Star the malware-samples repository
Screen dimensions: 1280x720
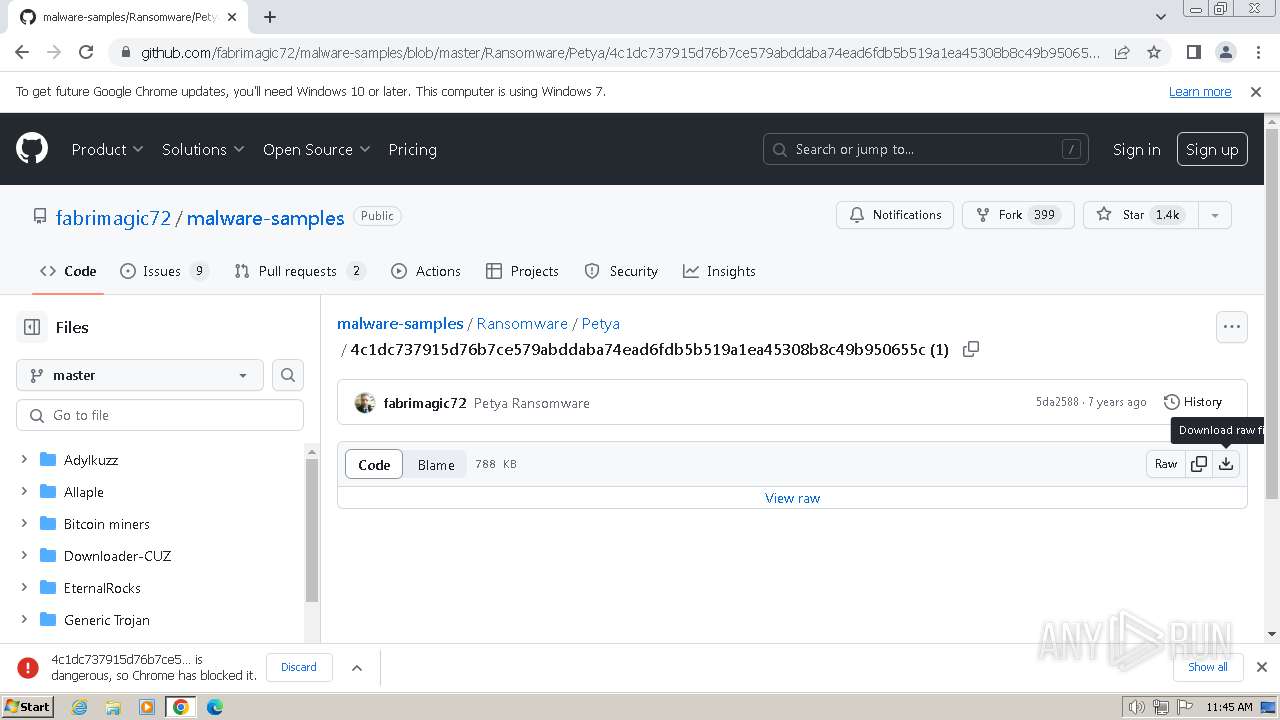click(x=1141, y=215)
